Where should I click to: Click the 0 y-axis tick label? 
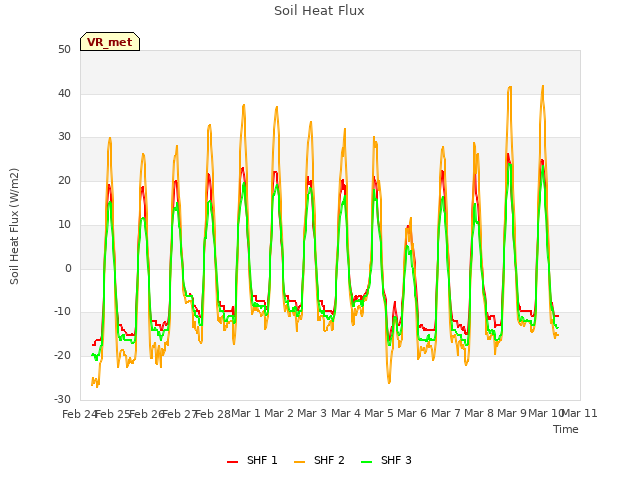[68, 269]
